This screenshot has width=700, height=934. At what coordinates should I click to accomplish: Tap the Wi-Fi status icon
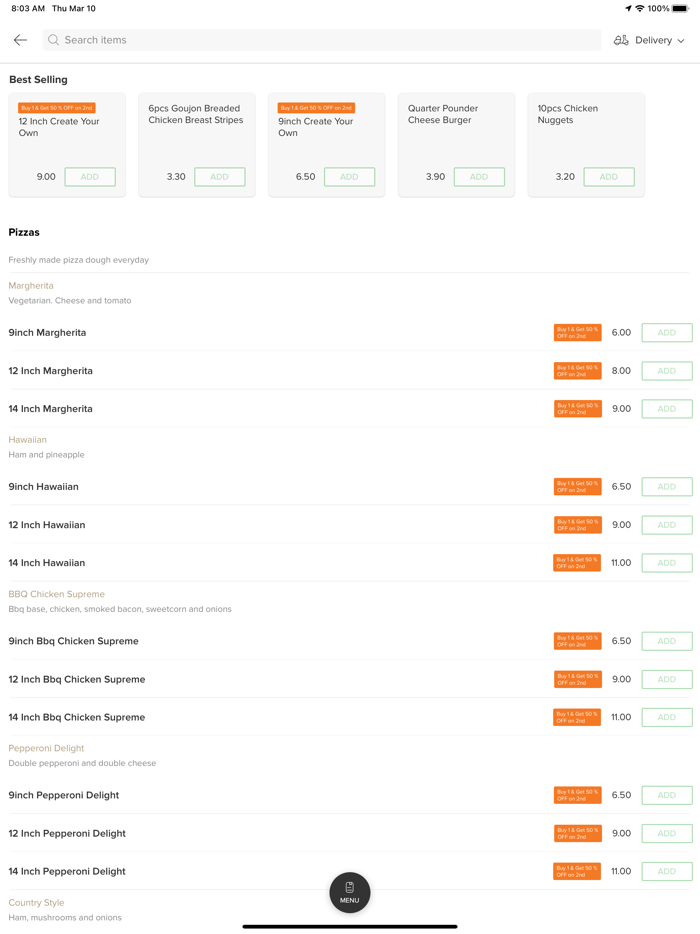(640, 9)
